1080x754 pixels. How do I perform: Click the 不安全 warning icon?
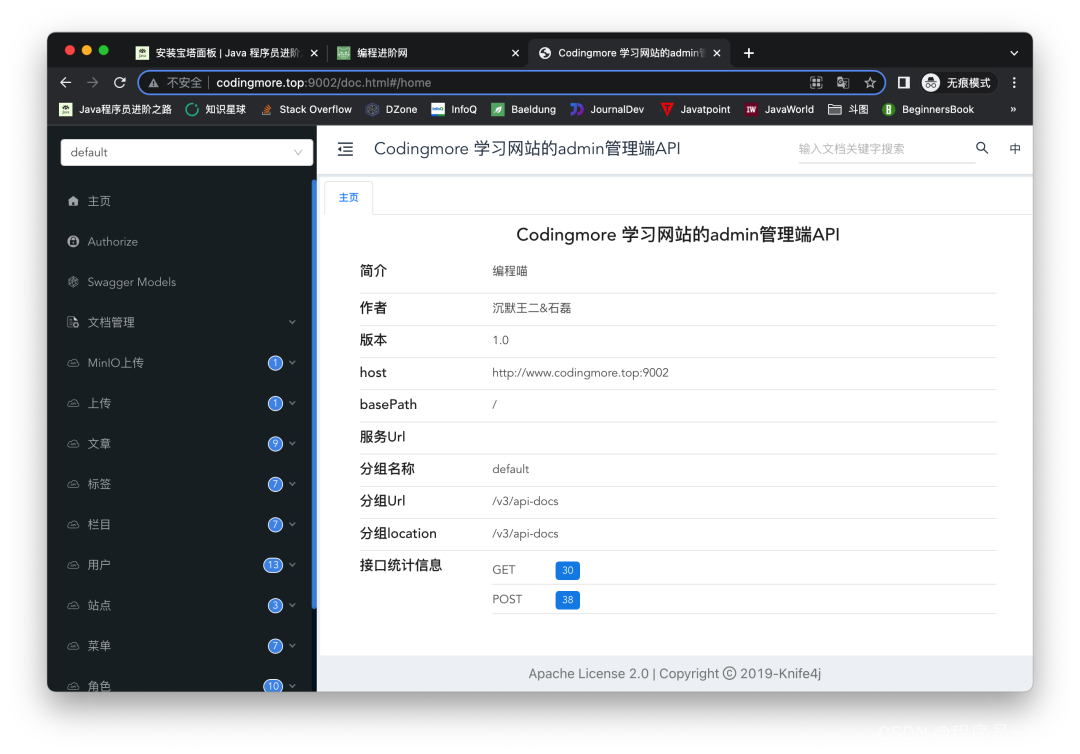[154, 83]
